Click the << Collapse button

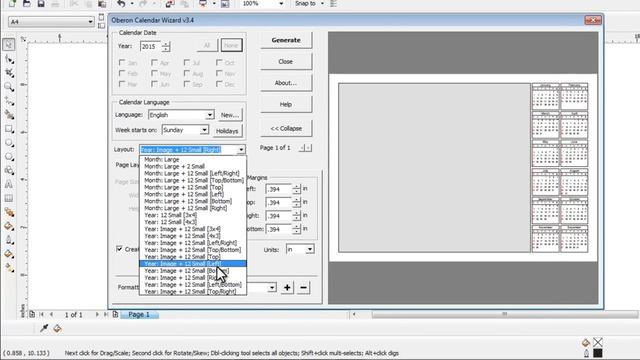[286, 128]
